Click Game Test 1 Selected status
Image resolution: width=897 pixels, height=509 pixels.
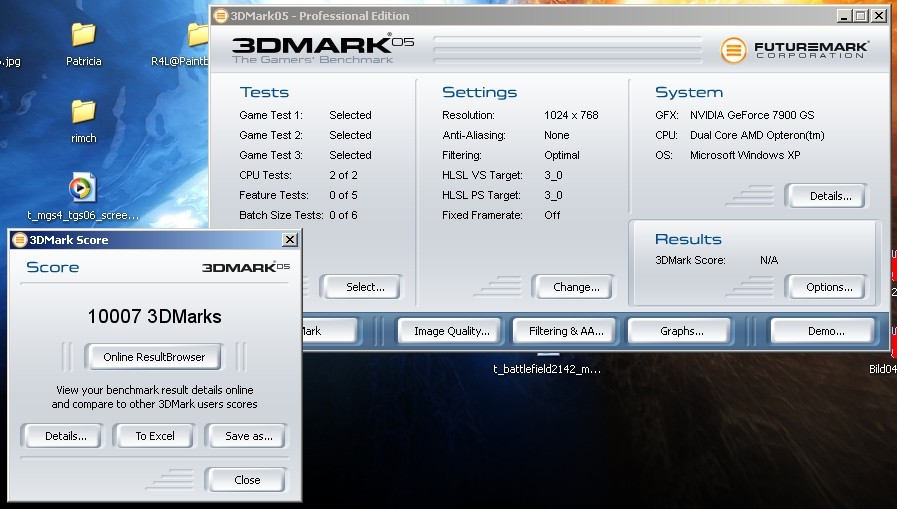pyautogui.click(x=350, y=115)
